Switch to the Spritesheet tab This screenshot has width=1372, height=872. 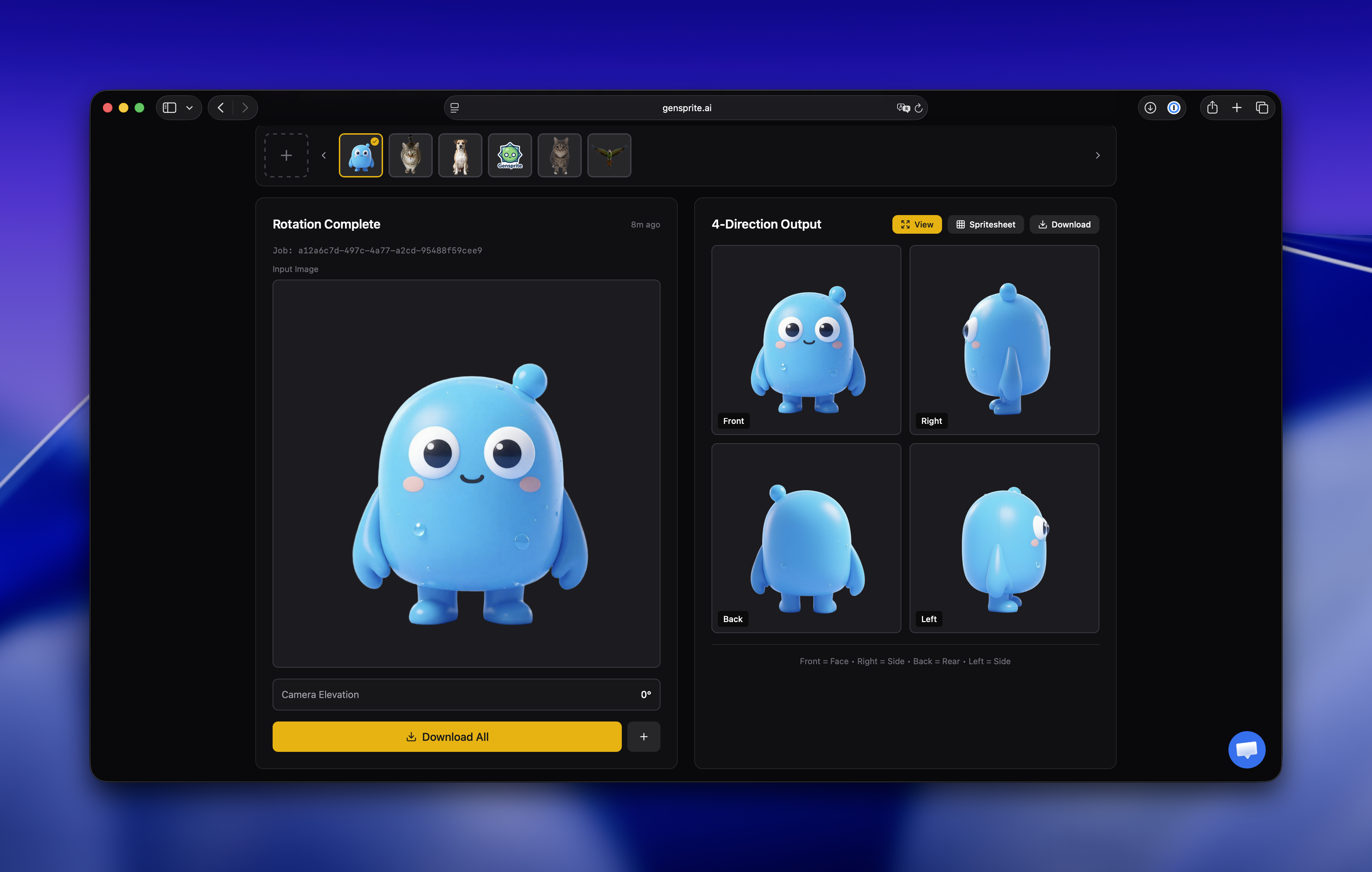pyautogui.click(x=986, y=224)
